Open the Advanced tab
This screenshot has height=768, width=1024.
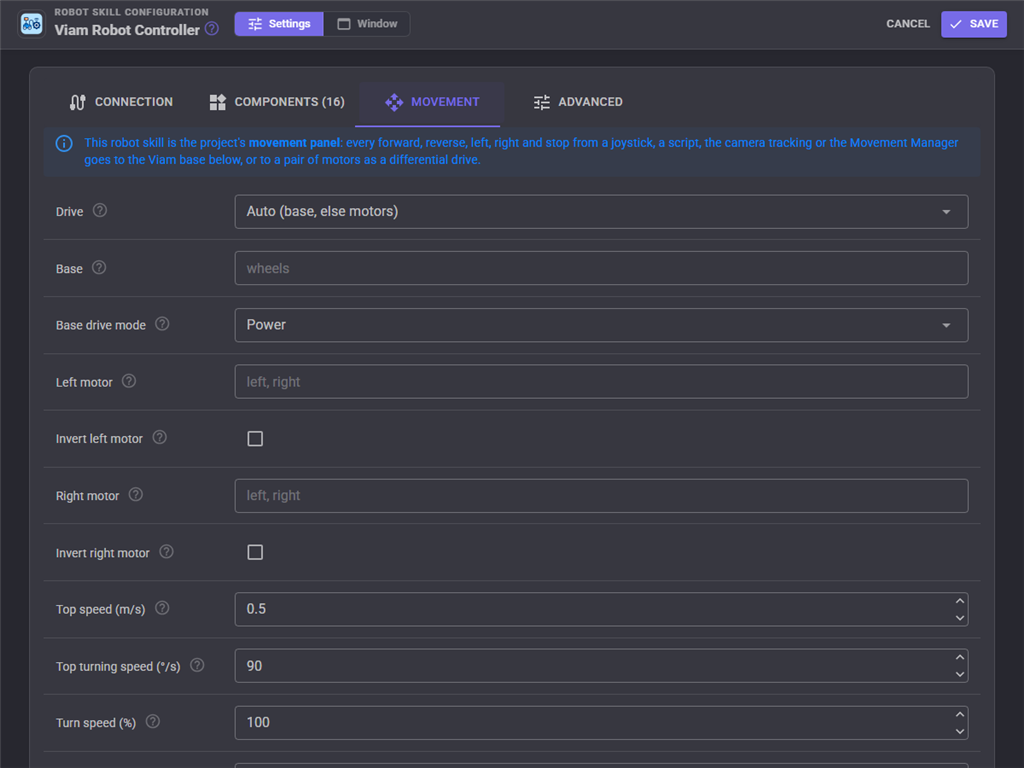(578, 103)
